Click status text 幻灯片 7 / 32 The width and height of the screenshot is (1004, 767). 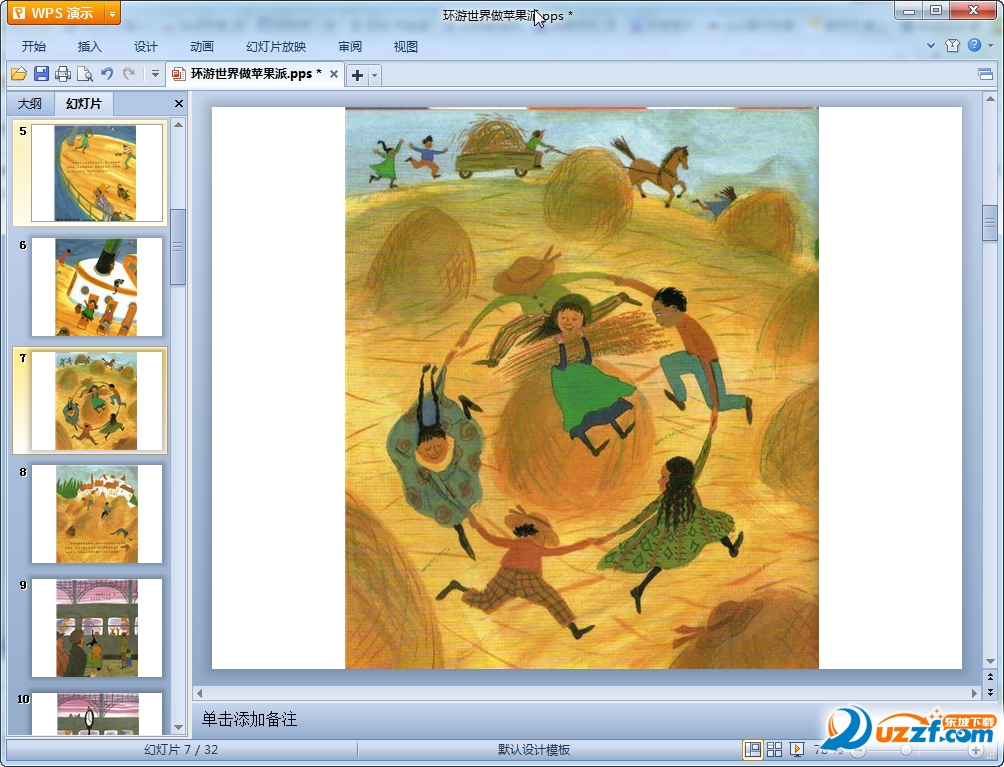(x=181, y=750)
